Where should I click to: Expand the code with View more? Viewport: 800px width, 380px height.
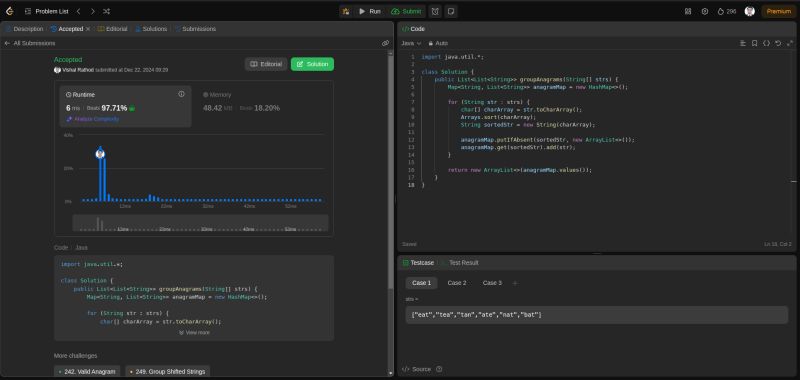click(x=194, y=333)
